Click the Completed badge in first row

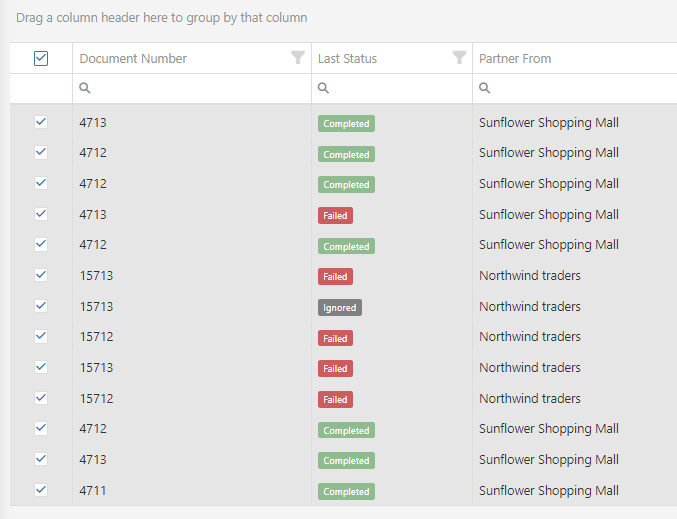[x=346, y=124]
